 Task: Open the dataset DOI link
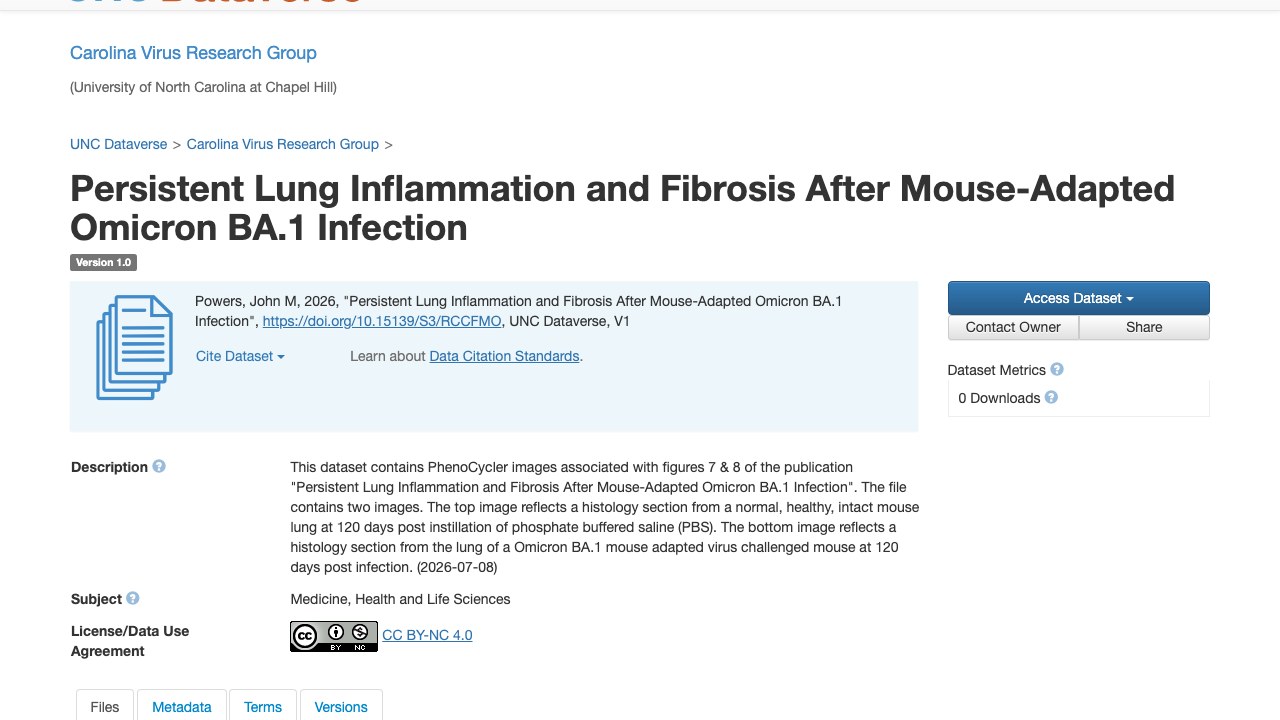pyautogui.click(x=384, y=321)
